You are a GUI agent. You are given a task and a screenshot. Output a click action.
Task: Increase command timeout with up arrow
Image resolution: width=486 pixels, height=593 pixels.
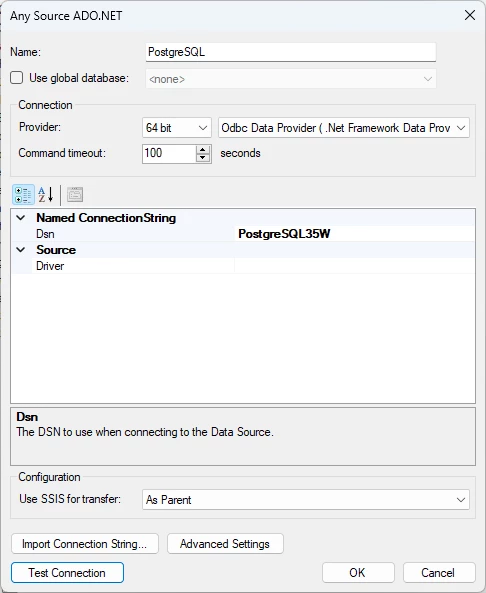tap(203, 149)
